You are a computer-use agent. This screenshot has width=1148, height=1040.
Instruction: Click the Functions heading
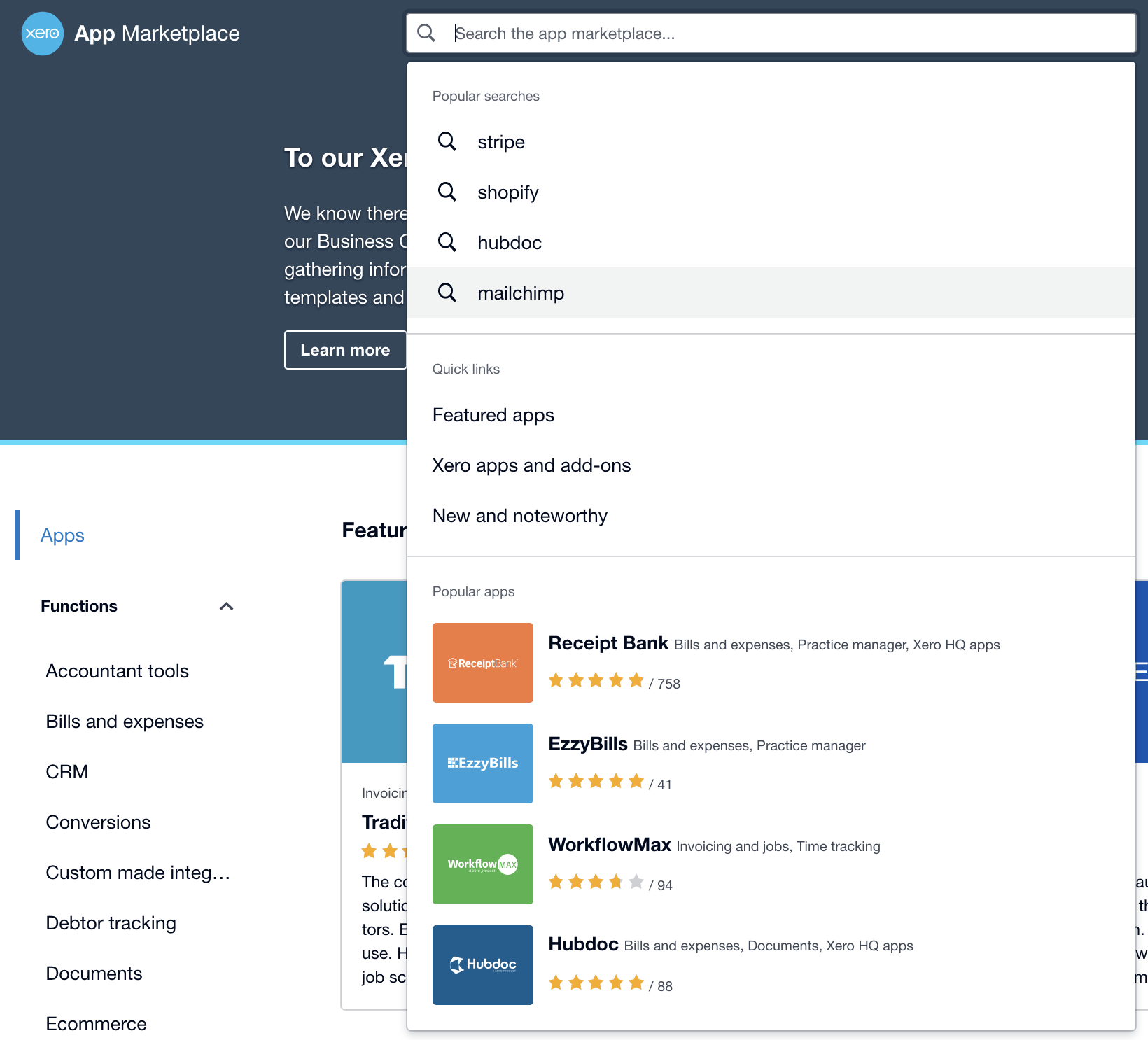[x=79, y=606]
